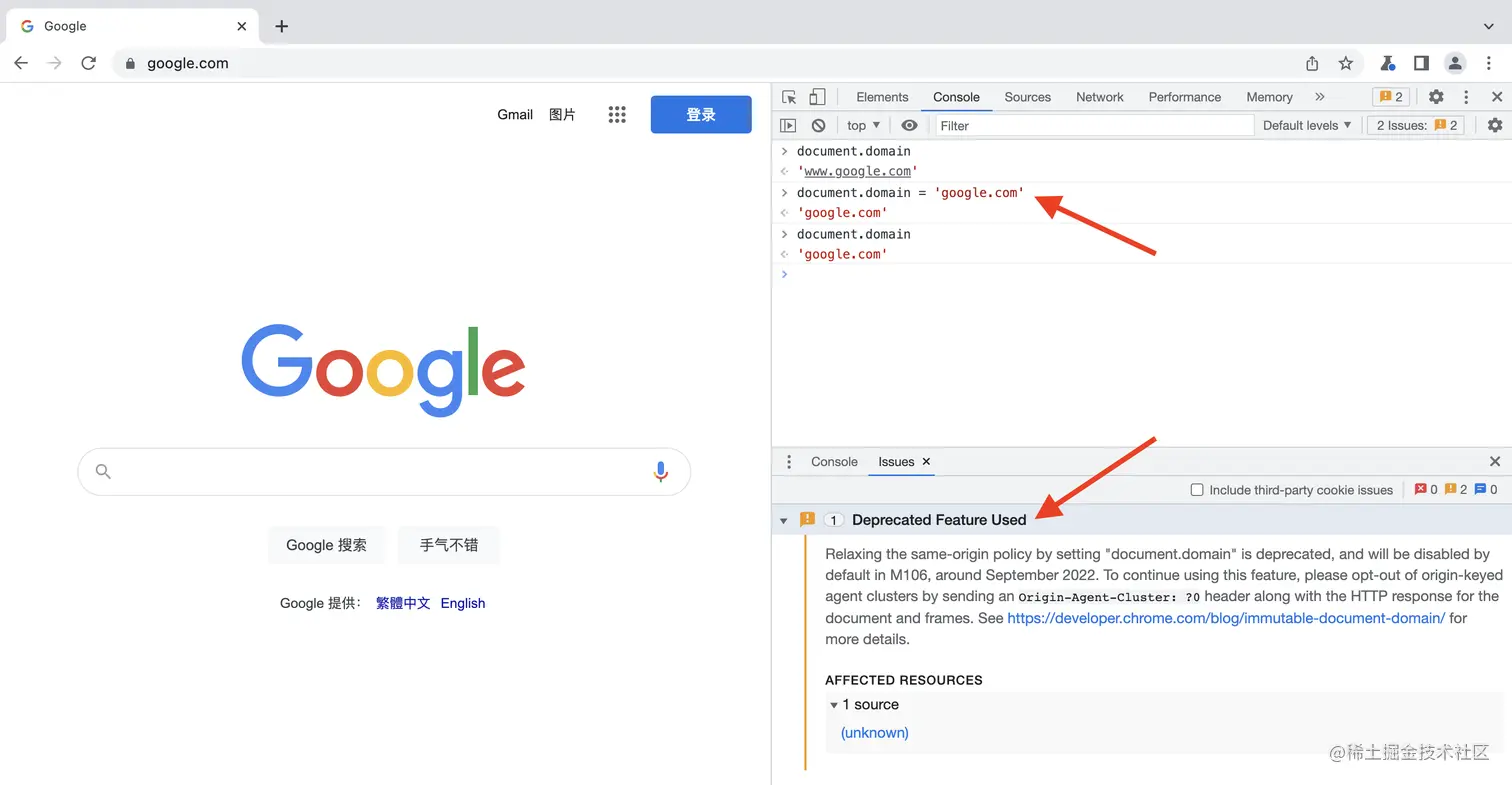1512x785 pixels.
Task: Toggle the browser side panel icon
Action: click(x=1421, y=63)
